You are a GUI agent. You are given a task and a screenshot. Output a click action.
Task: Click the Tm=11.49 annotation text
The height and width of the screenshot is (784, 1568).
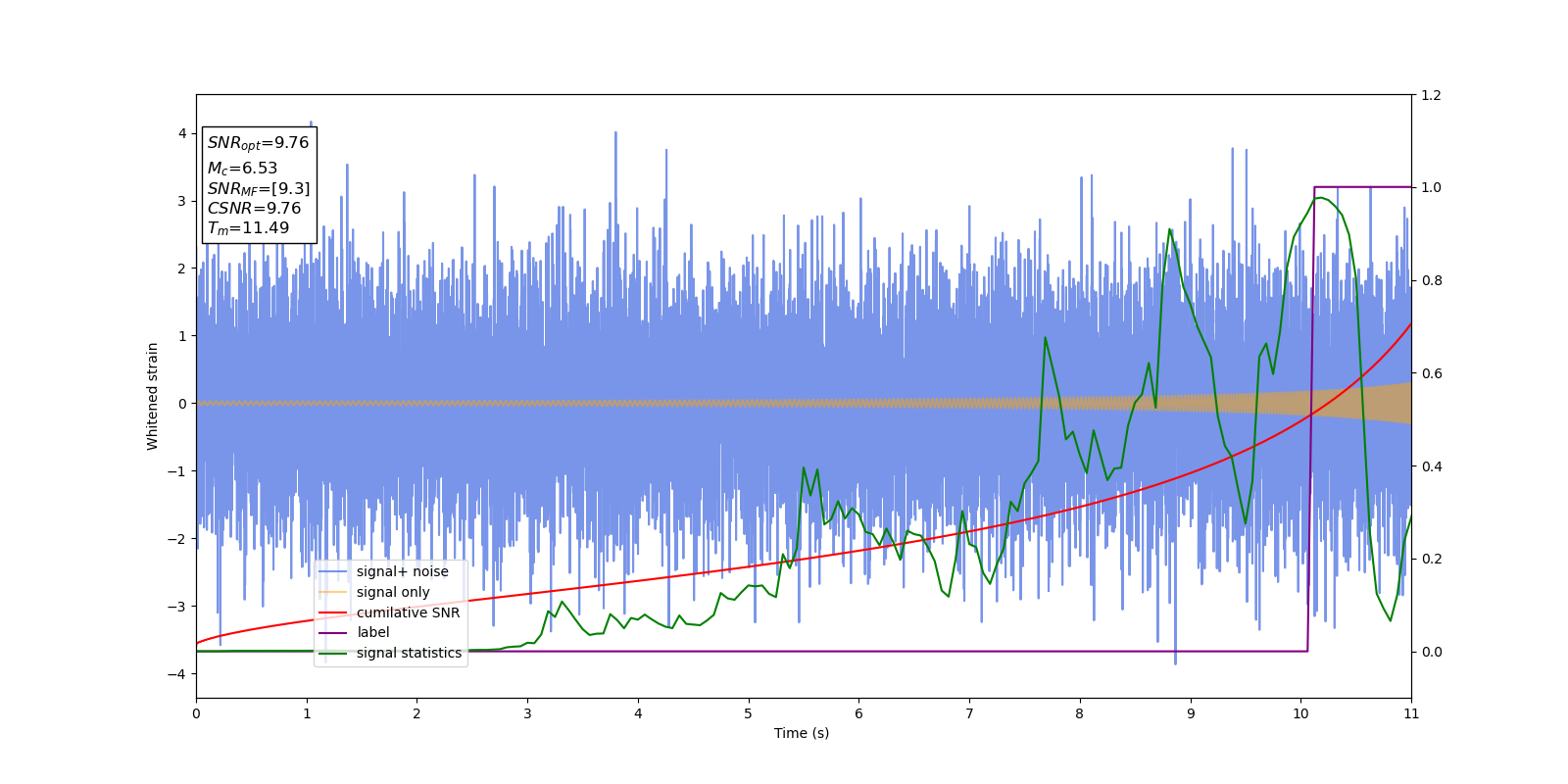coord(248,228)
